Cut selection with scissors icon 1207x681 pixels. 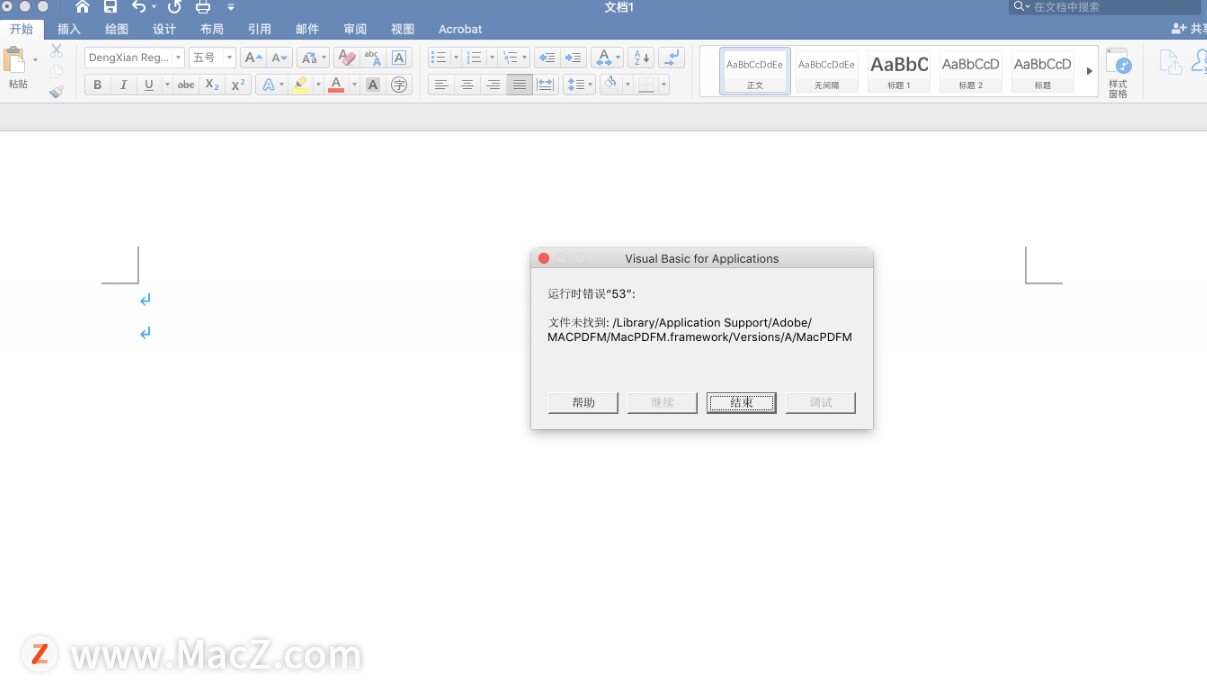point(56,50)
